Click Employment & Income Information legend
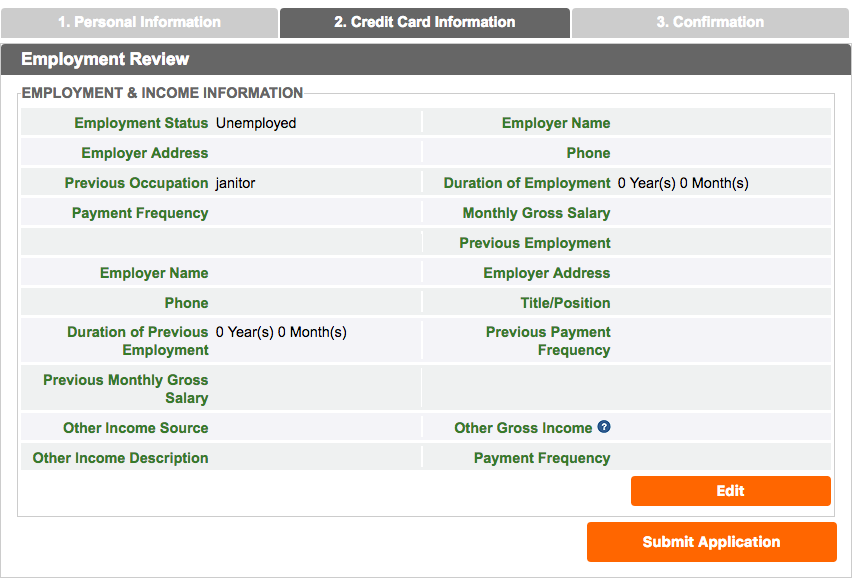The height and width of the screenshot is (581, 855). point(162,93)
